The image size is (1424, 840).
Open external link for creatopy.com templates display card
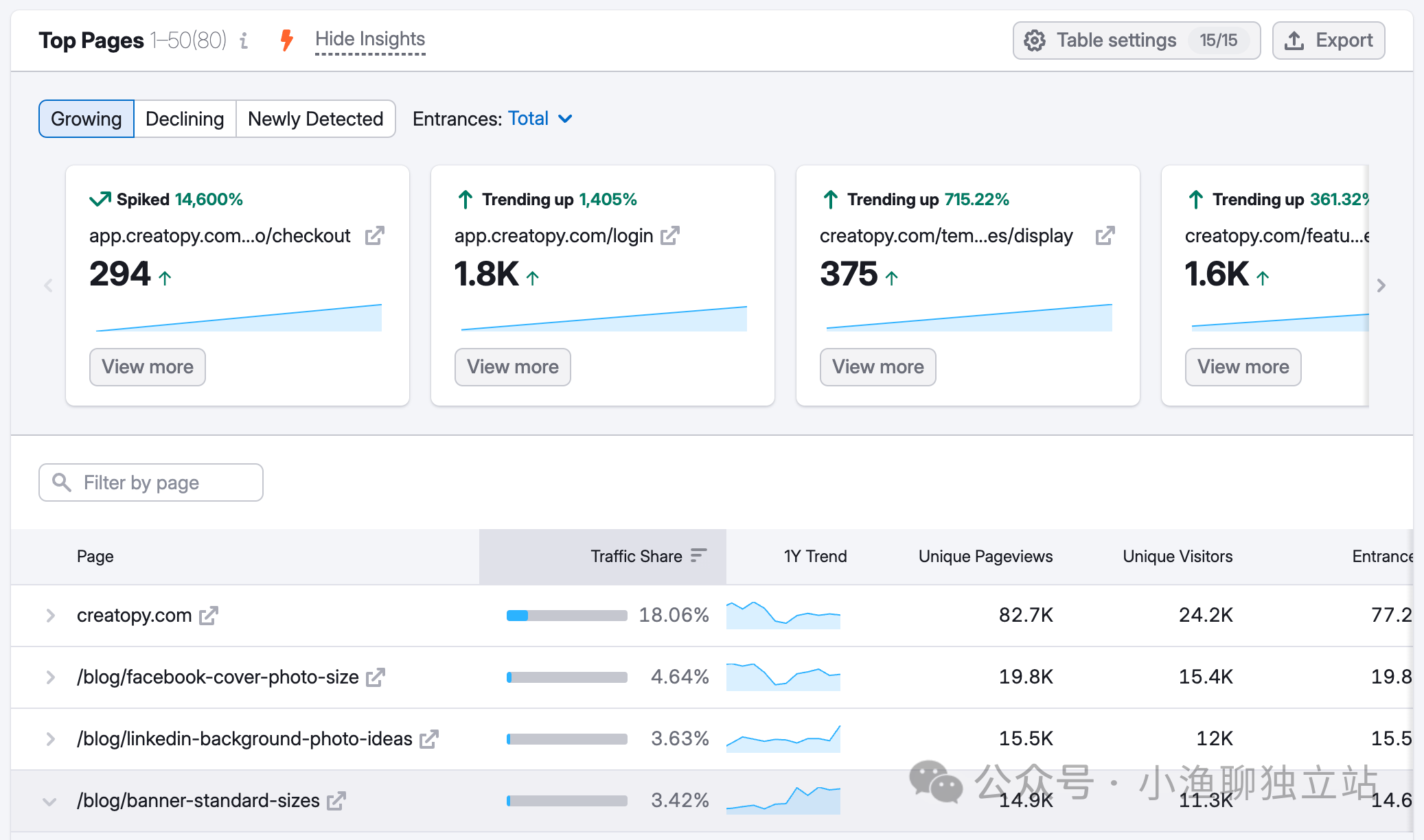click(1105, 236)
